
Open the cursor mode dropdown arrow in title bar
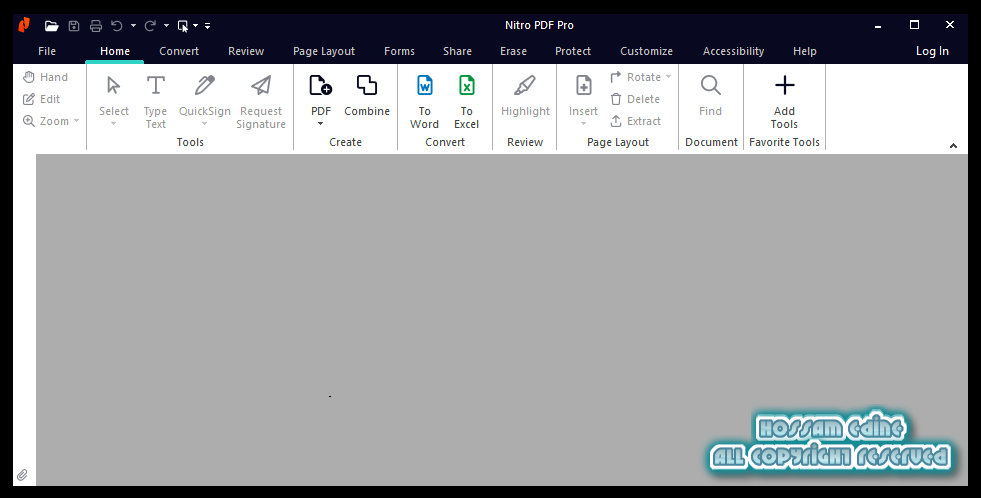coord(196,26)
